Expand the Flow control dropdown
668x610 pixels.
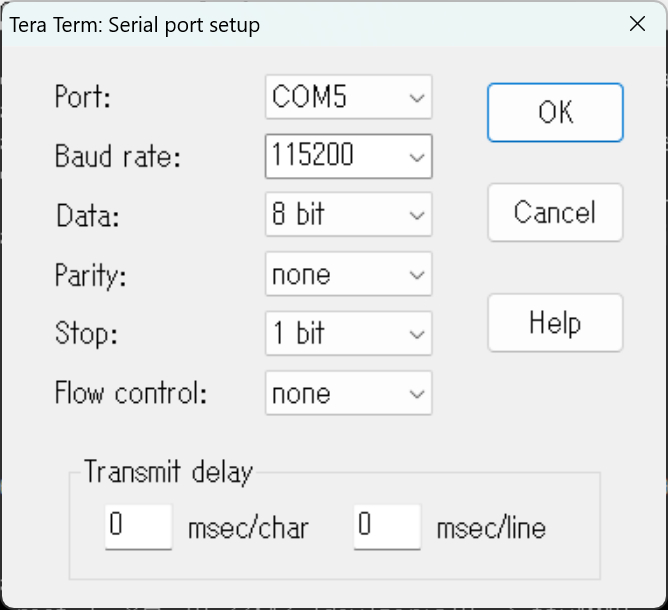tap(348, 393)
